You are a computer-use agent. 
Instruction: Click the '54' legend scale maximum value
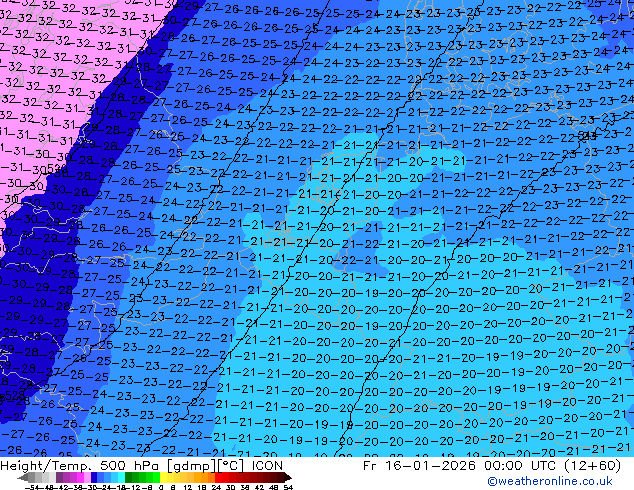(x=288, y=488)
